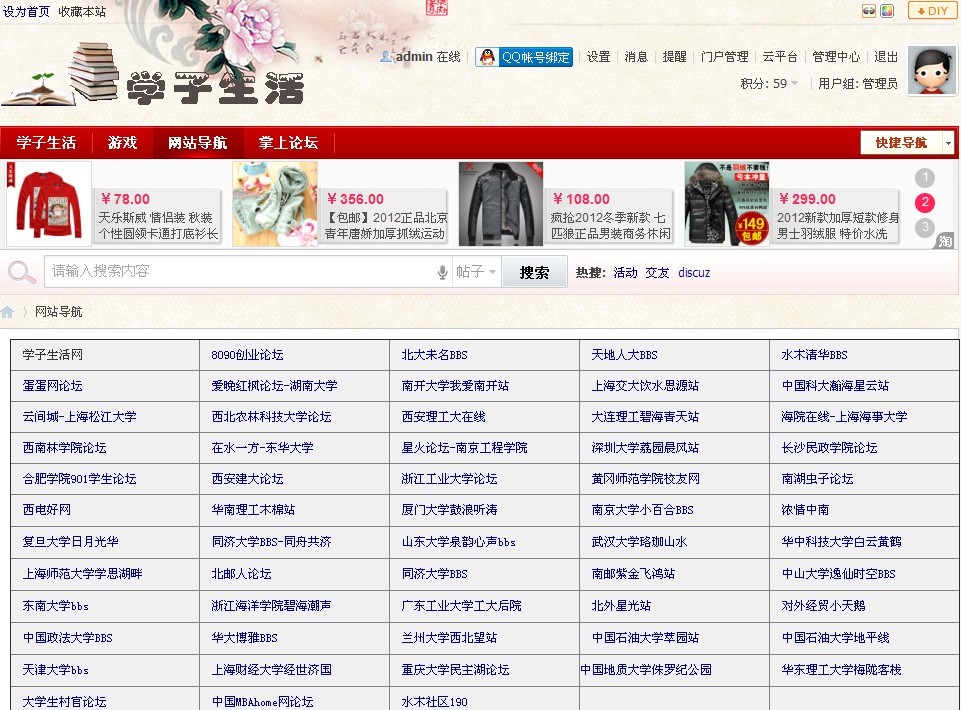Click the magnifier icon in the search bar
The width and height of the screenshot is (961, 710).
coord(20,271)
